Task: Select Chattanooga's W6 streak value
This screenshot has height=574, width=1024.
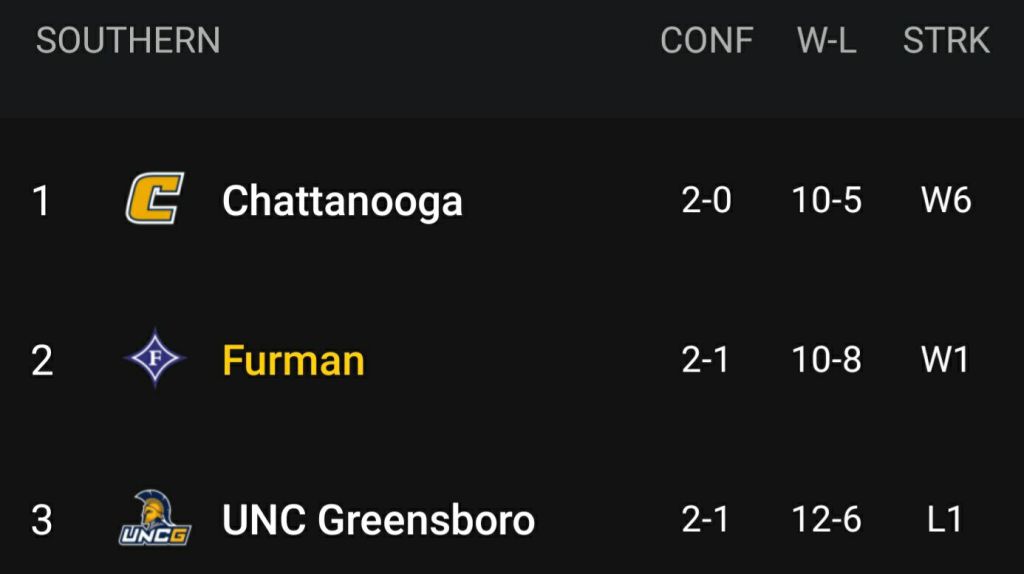Action: [945, 200]
